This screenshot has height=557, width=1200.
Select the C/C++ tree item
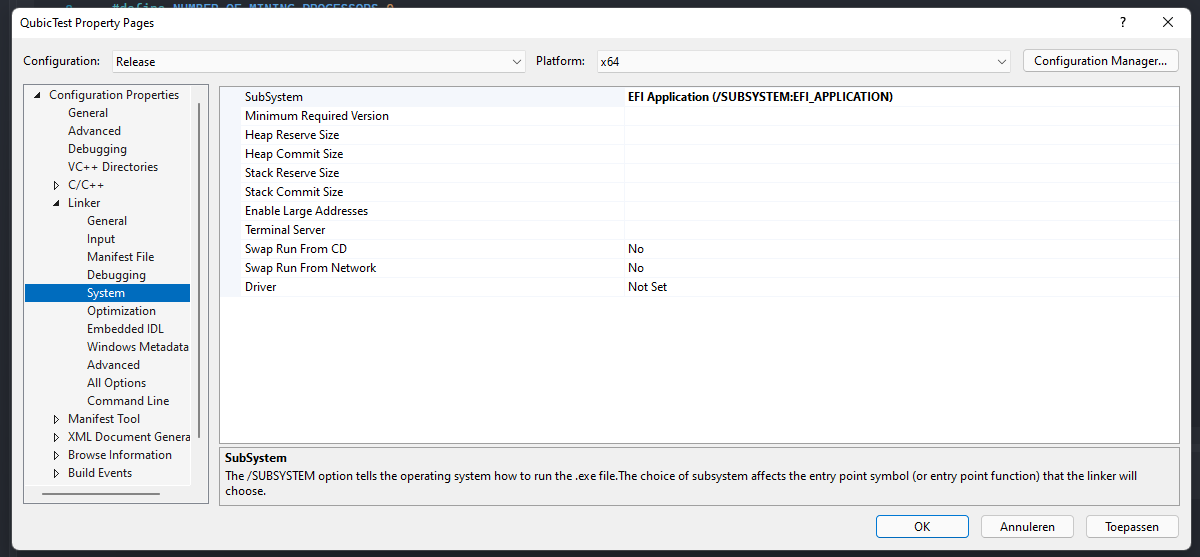tap(86, 185)
